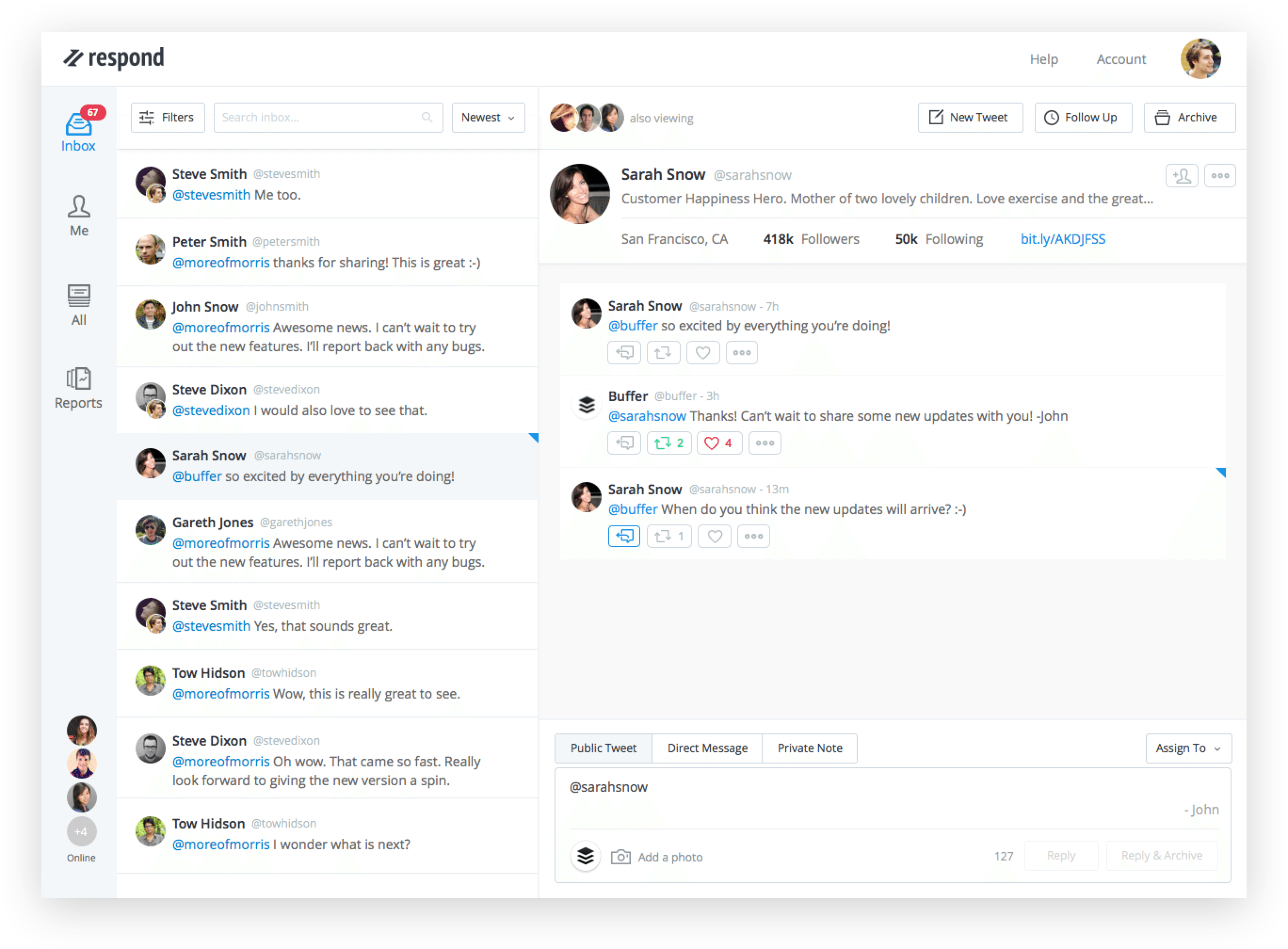Reply to Sarah Snow's 'so excited' tweet

coord(625,353)
